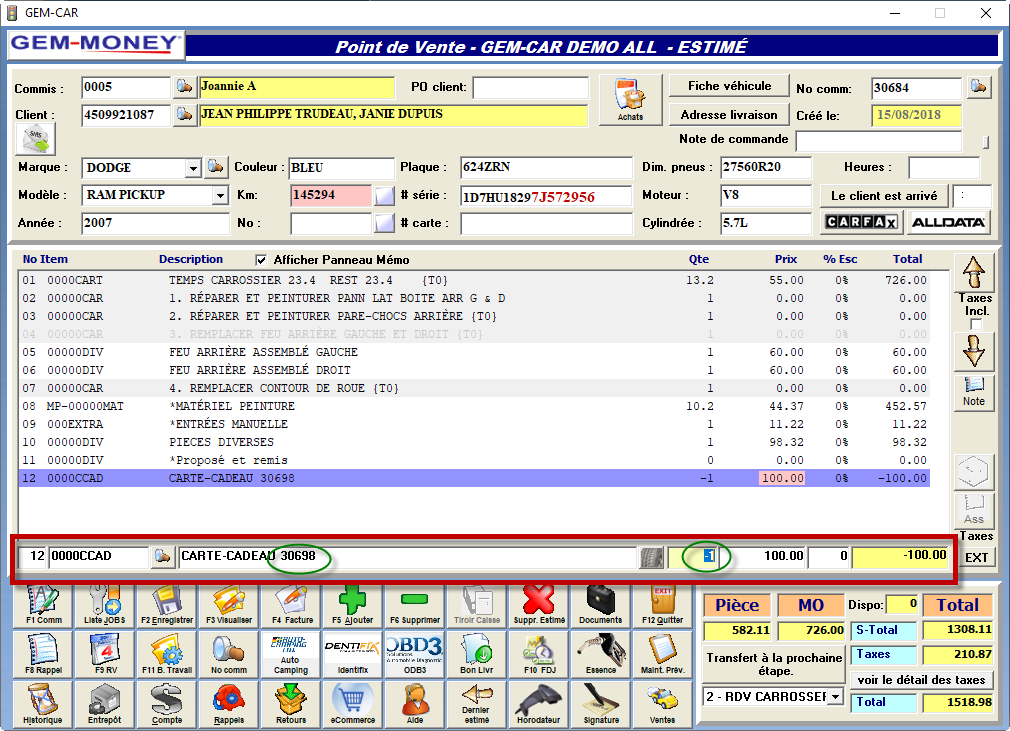Open Maint. Prév. maintenance
1010x731 pixels.
coord(662,654)
